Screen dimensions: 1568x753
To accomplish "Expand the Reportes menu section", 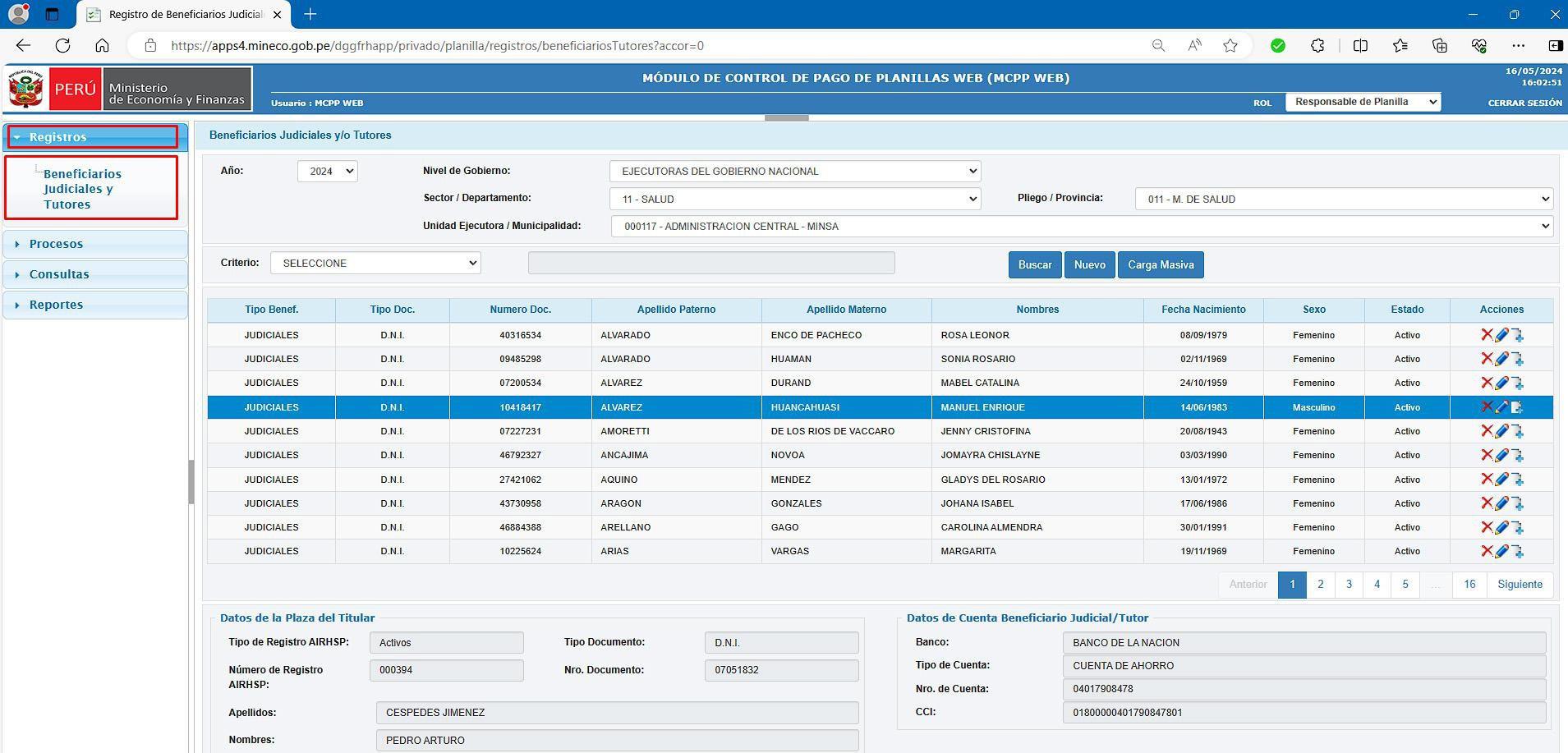I will (56, 305).
